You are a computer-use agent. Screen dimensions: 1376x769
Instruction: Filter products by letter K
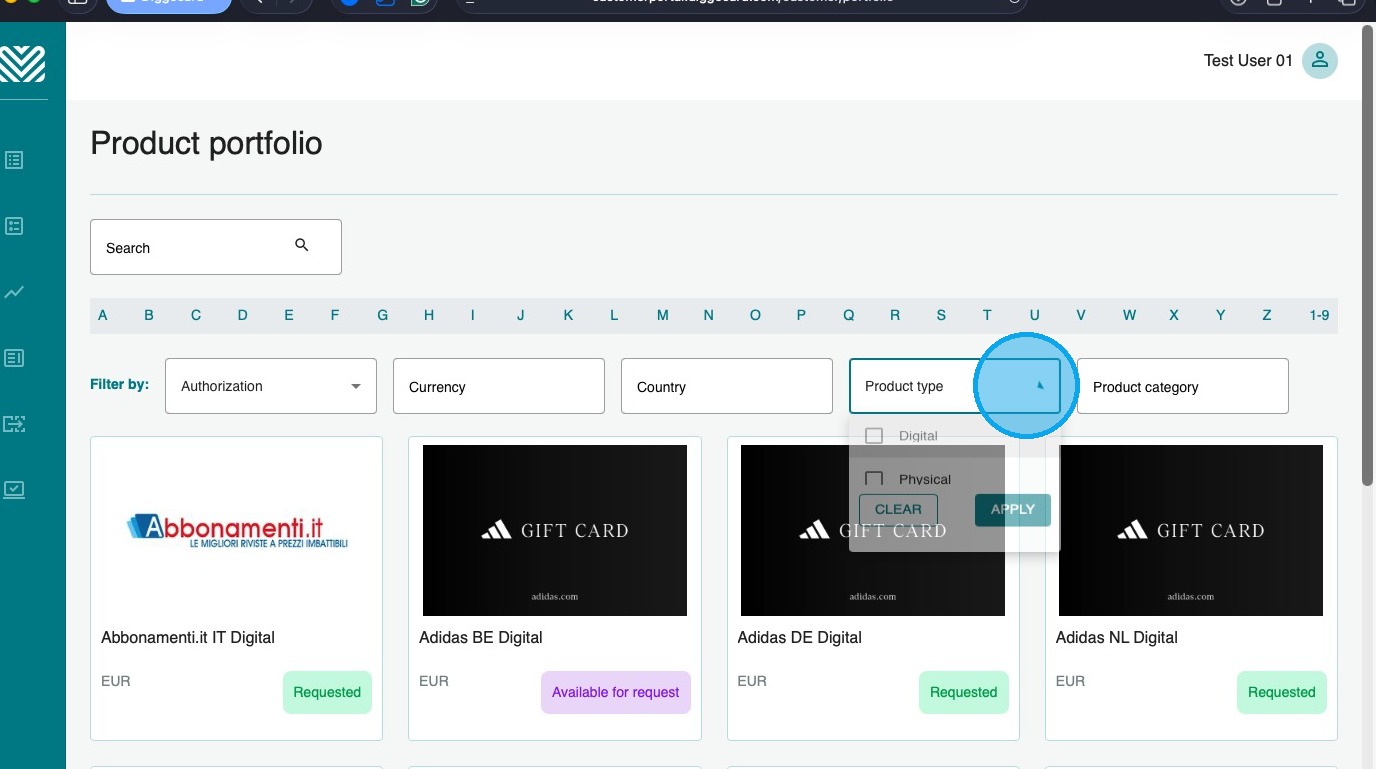(x=568, y=315)
